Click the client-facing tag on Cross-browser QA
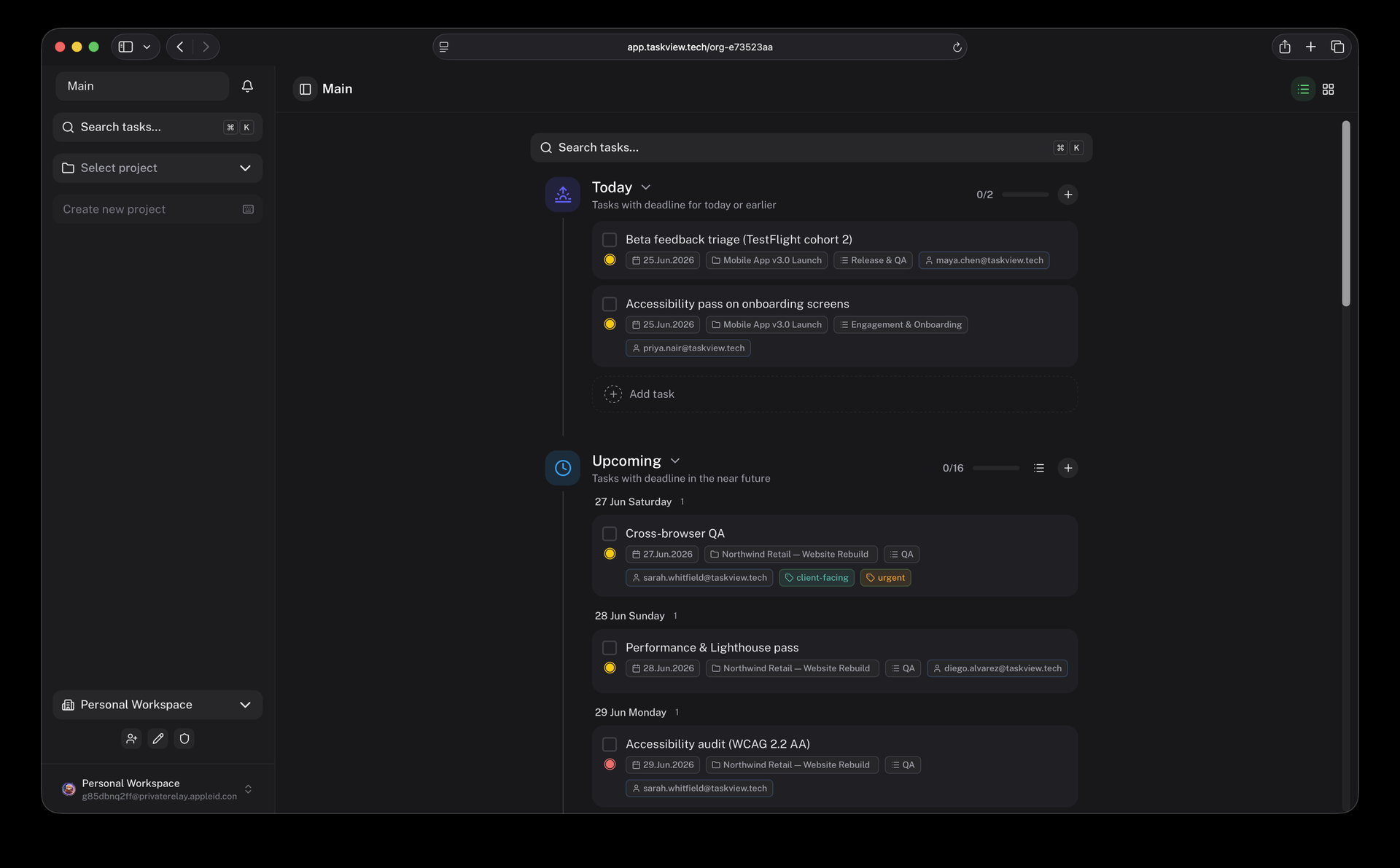 coord(817,578)
